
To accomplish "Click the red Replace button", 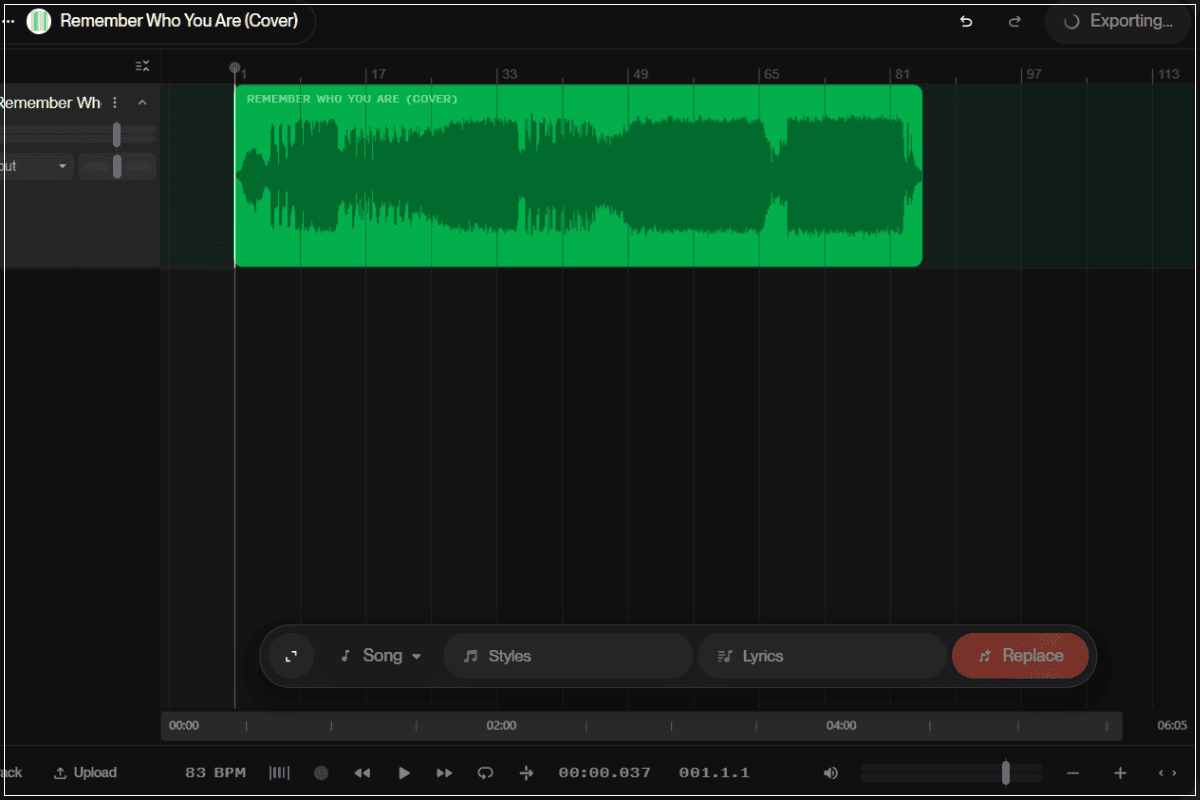I will click(1020, 656).
